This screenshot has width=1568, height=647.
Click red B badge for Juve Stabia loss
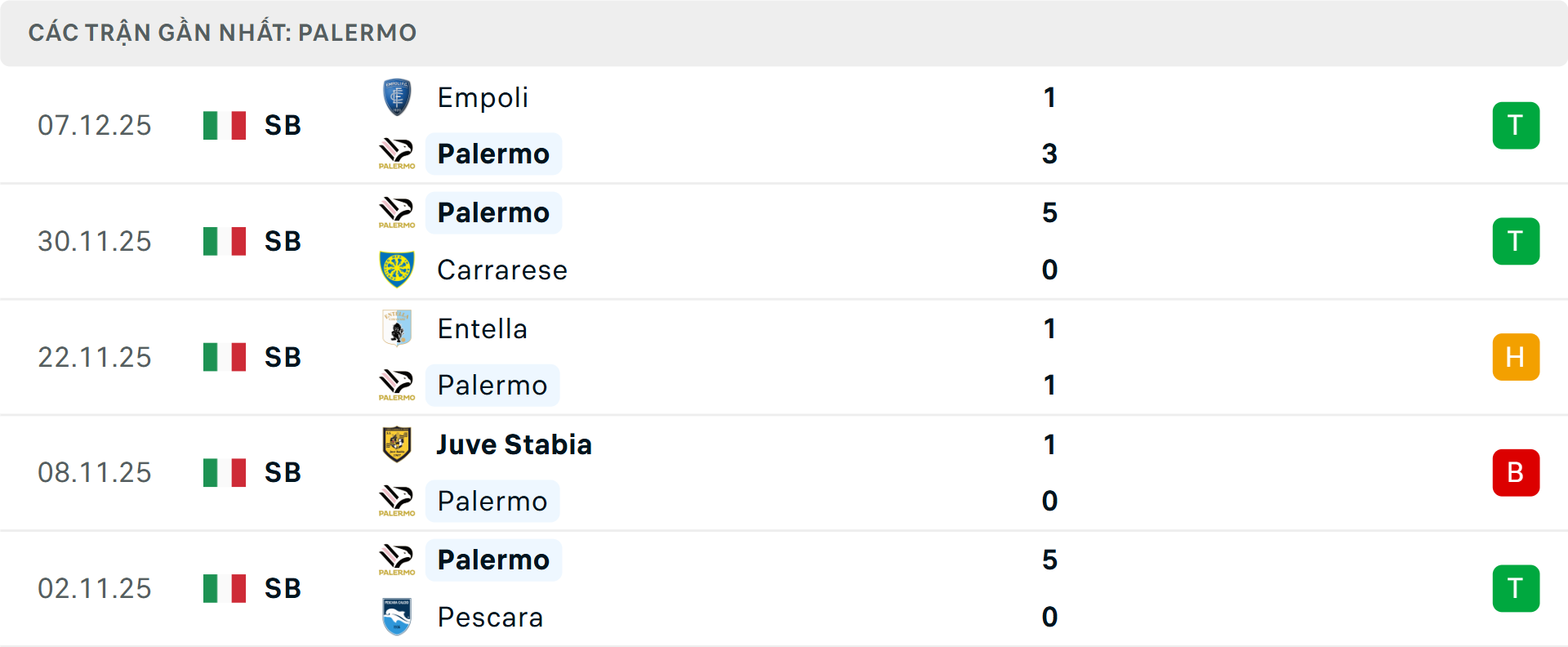[x=1516, y=472]
